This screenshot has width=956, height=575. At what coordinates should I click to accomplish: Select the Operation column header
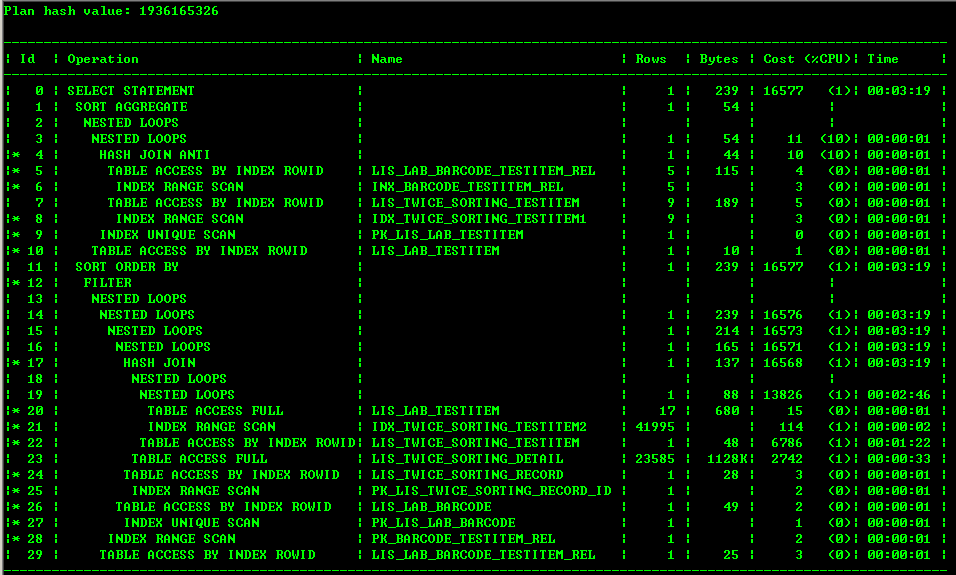point(103,59)
